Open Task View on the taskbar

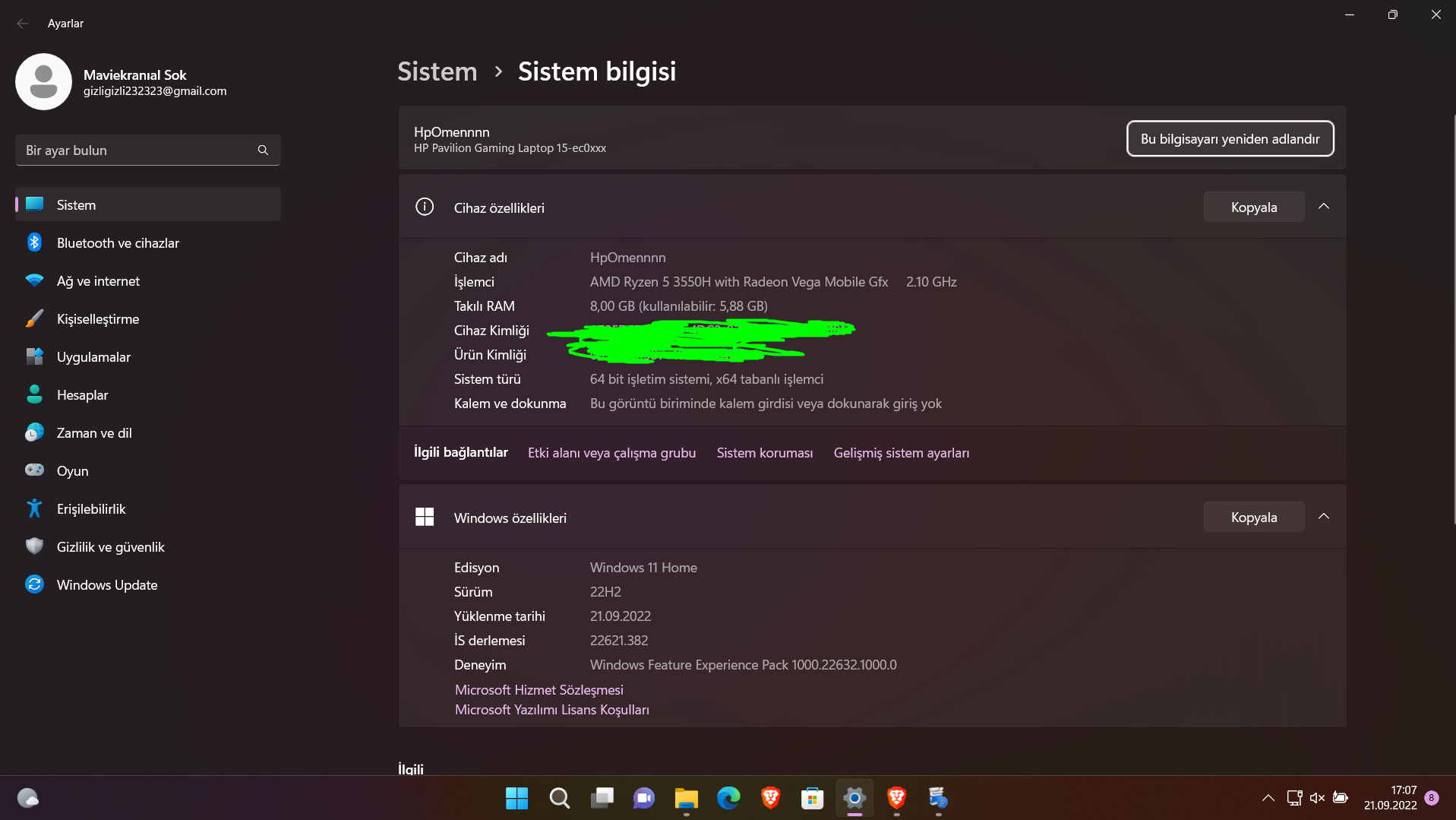pos(602,798)
